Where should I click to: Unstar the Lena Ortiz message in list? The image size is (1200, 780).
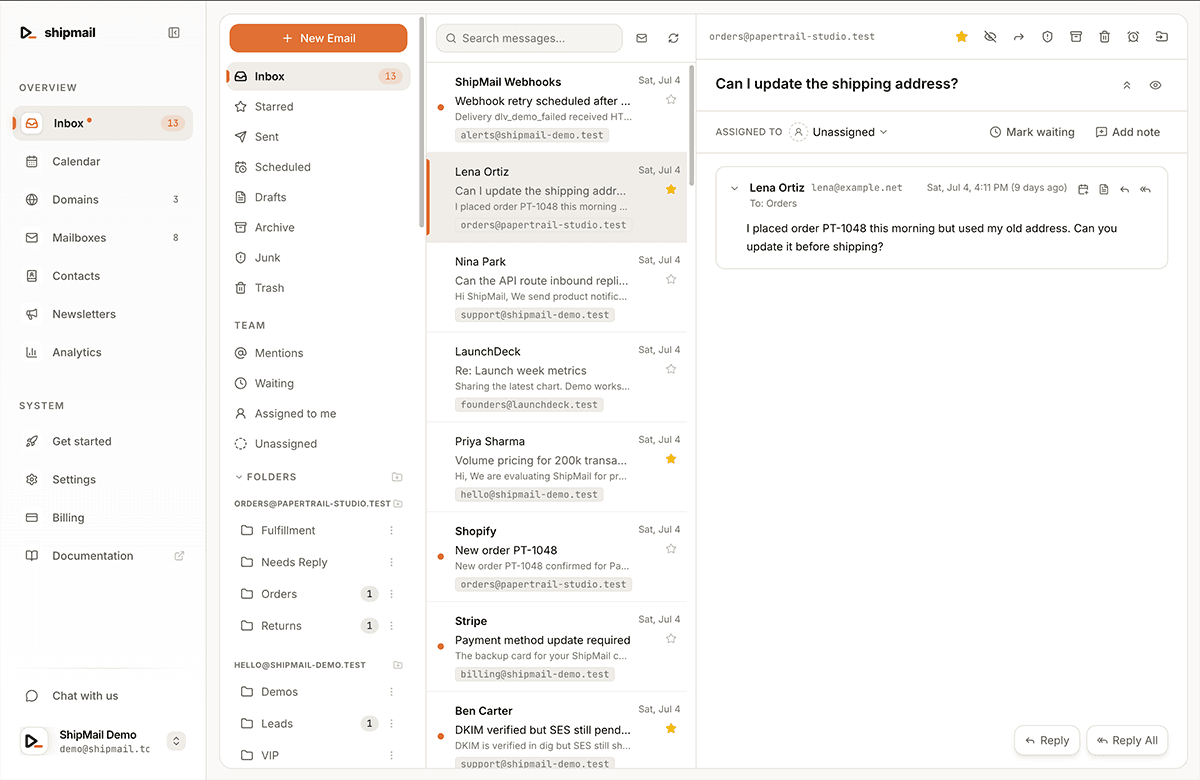(671, 189)
